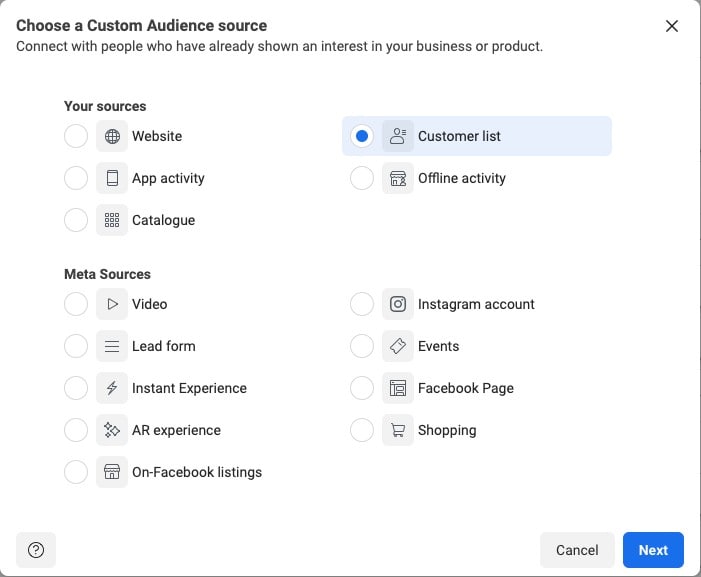Click the page layout icon beside Facebook Page
The height and width of the screenshot is (577, 701).
[398, 388]
